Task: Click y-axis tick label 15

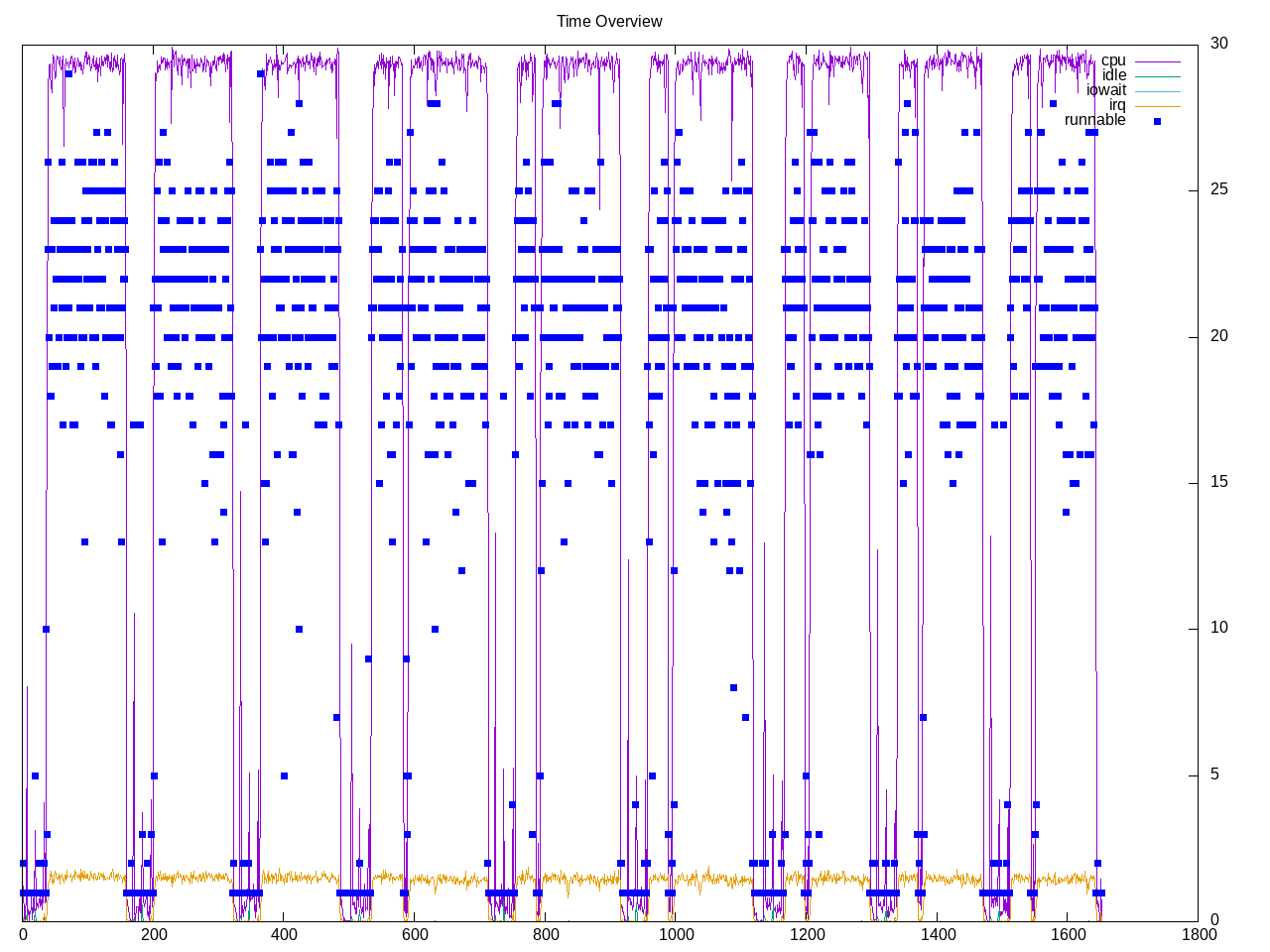Action: tap(1218, 482)
